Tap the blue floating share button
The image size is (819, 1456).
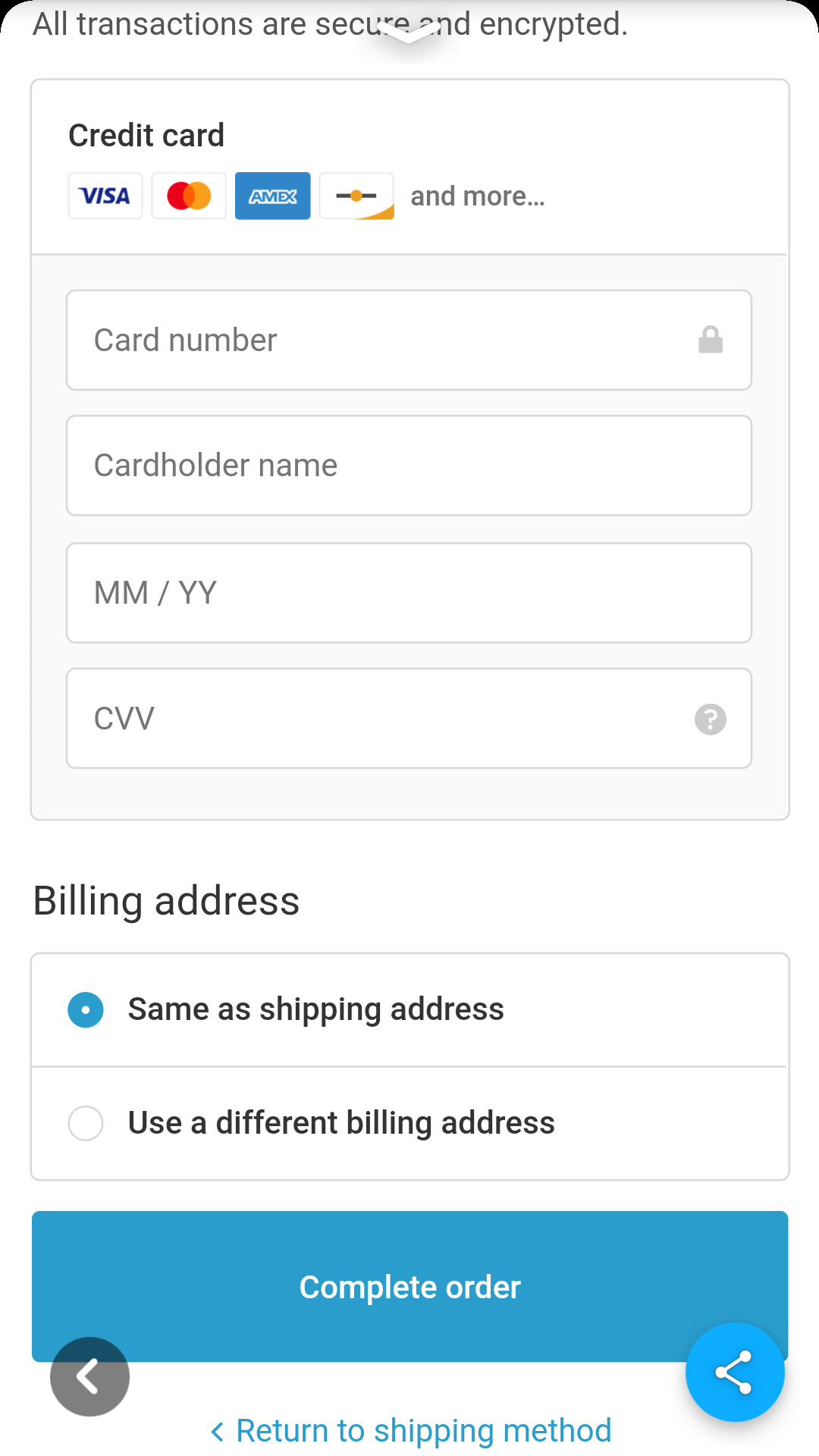point(734,1372)
